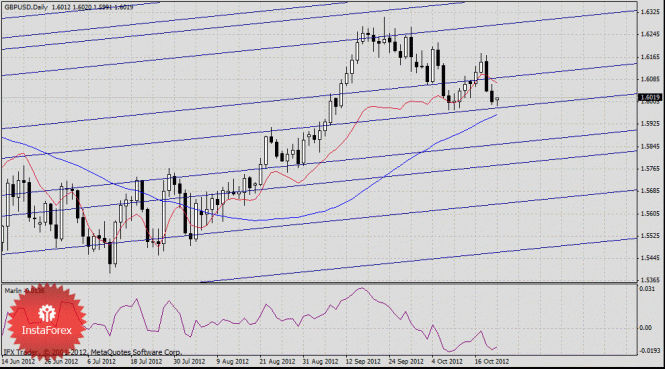The width and height of the screenshot is (665, 369).
Task: Select the 0.031 oscillator scale value
Action: point(647,289)
